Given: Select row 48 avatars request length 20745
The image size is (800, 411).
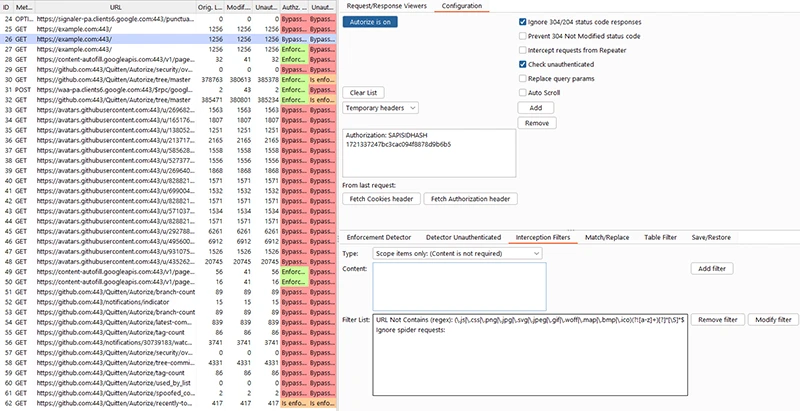Looking at the screenshot, I should tap(168, 262).
